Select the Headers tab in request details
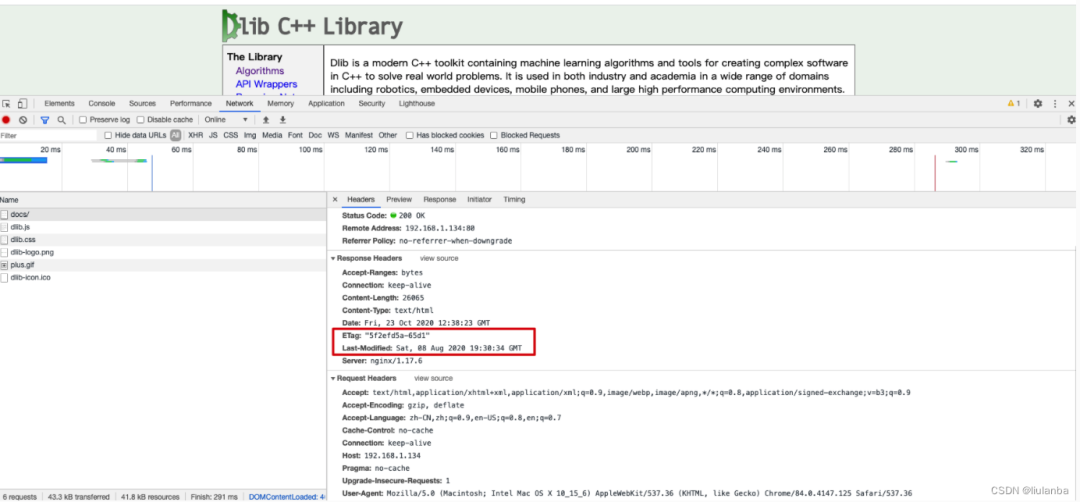The width and height of the screenshot is (1080, 502). tap(361, 200)
